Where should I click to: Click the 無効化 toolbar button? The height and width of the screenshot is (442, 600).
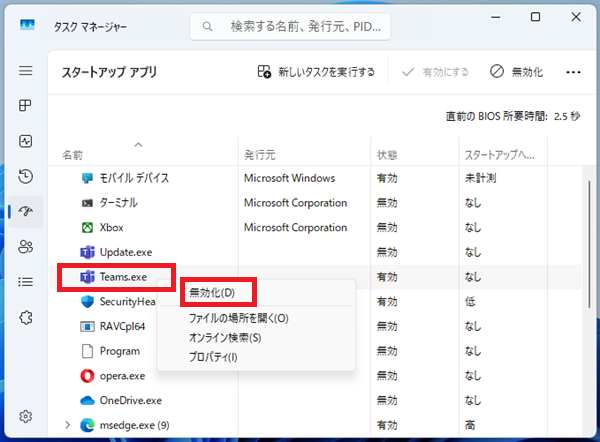516,72
